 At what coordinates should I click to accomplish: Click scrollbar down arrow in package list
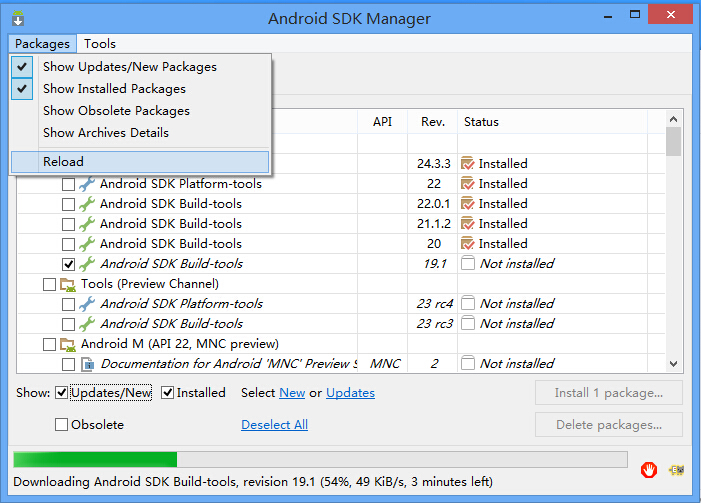point(673,364)
